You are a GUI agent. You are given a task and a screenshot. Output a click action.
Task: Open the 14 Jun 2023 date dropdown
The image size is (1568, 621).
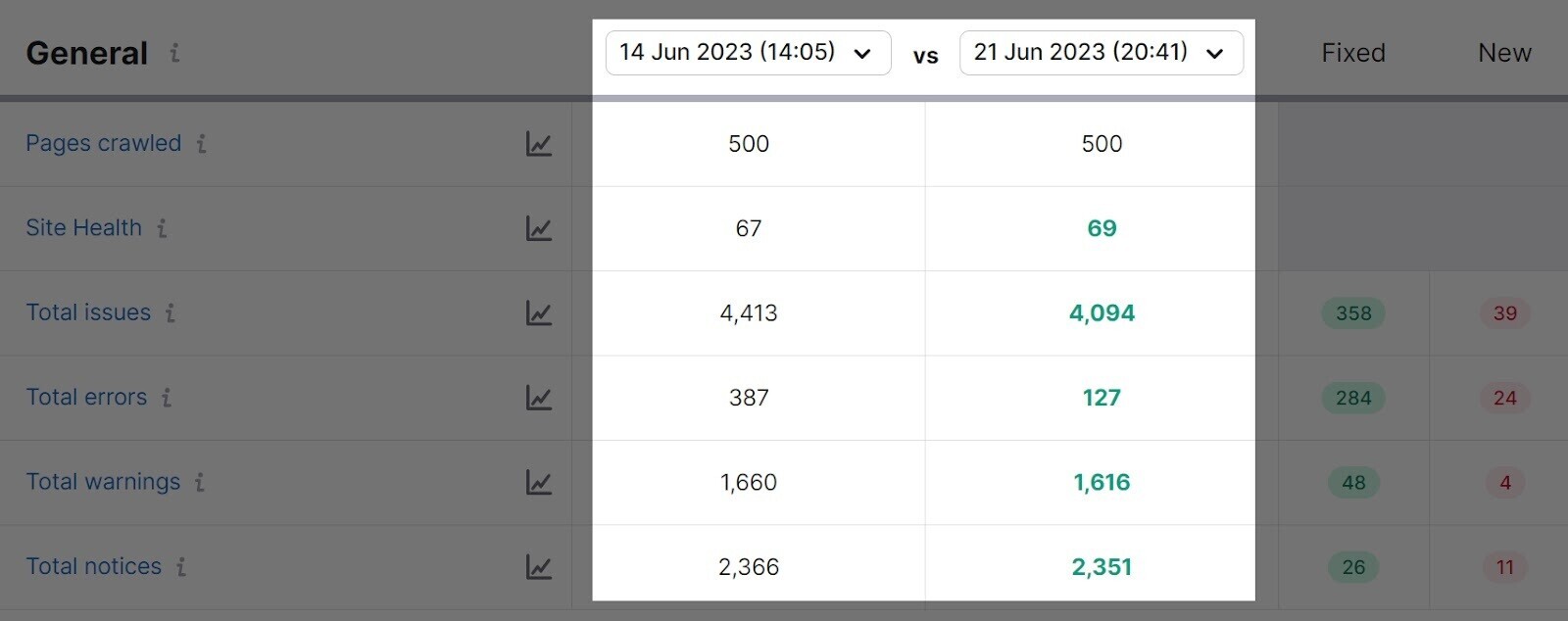(x=748, y=53)
